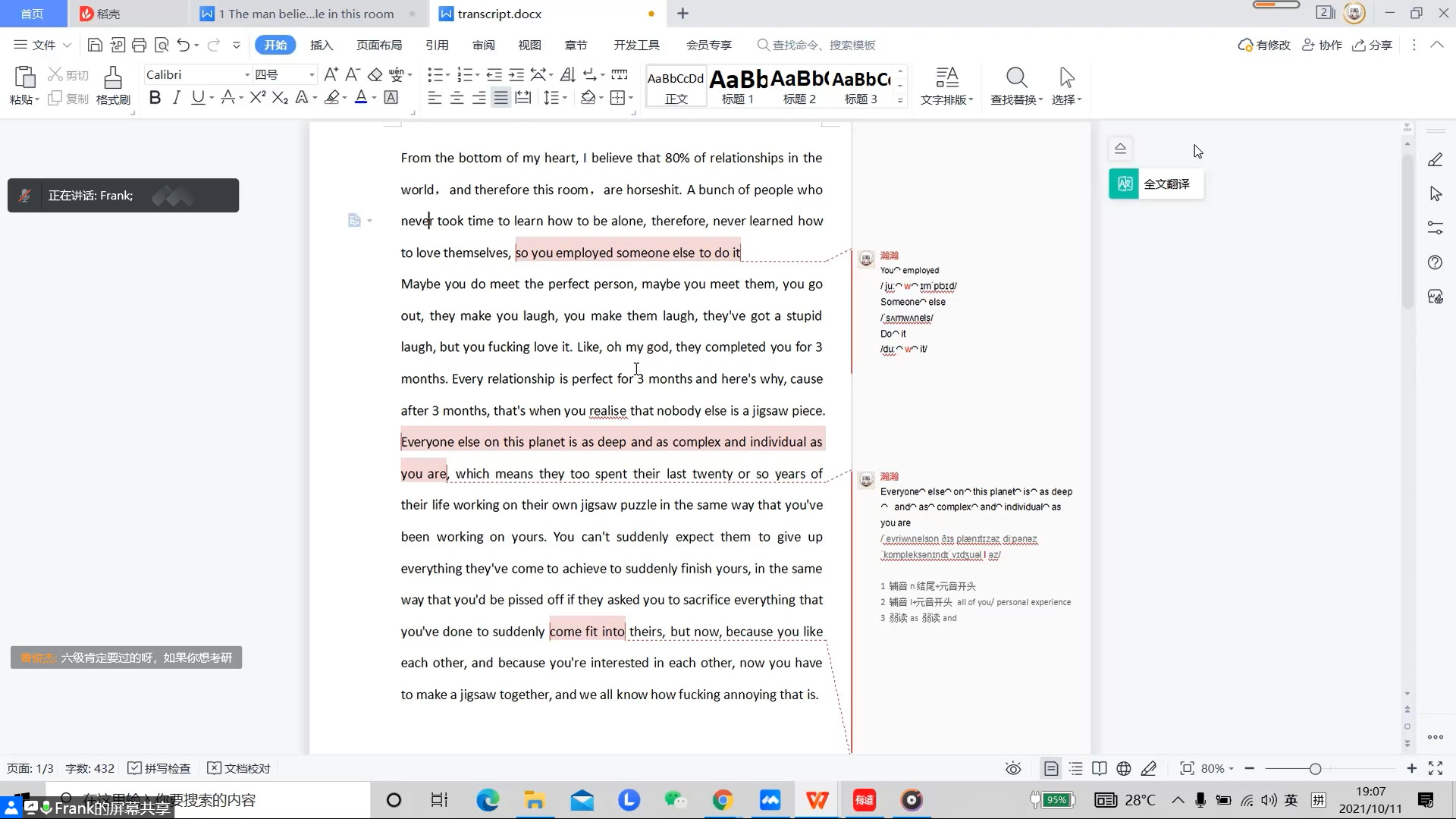Image resolution: width=1456 pixels, height=819 pixels.
Task: Apply justified paragraph alignment
Action: (x=500, y=98)
